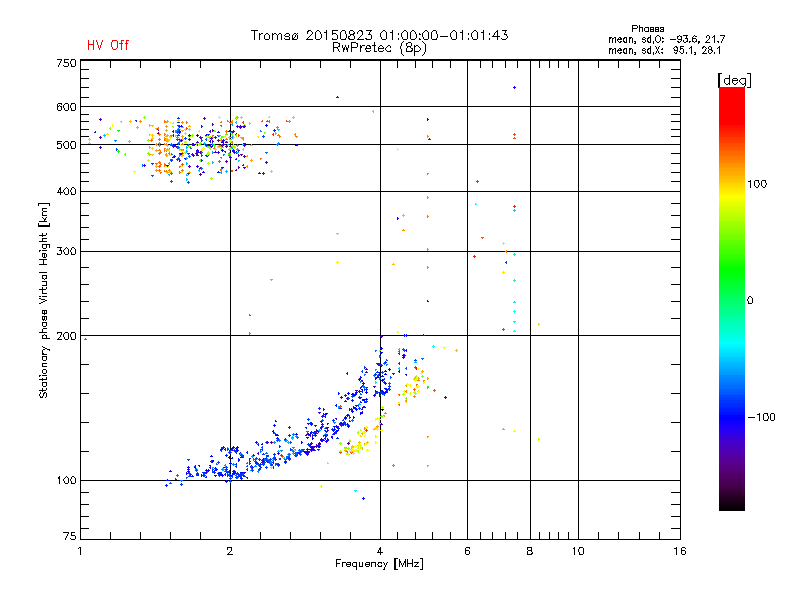Click the plot title 'Tromsø 20150823 01:00:00-01:01:43'

point(379,35)
